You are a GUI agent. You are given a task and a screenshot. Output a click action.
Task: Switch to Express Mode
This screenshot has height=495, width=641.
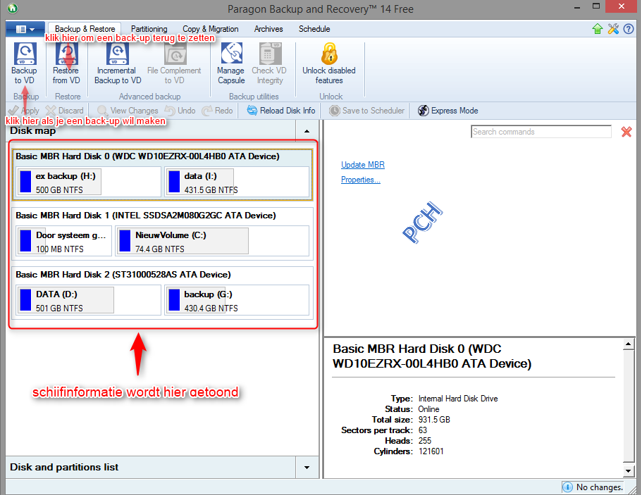[x=447, y=111]
